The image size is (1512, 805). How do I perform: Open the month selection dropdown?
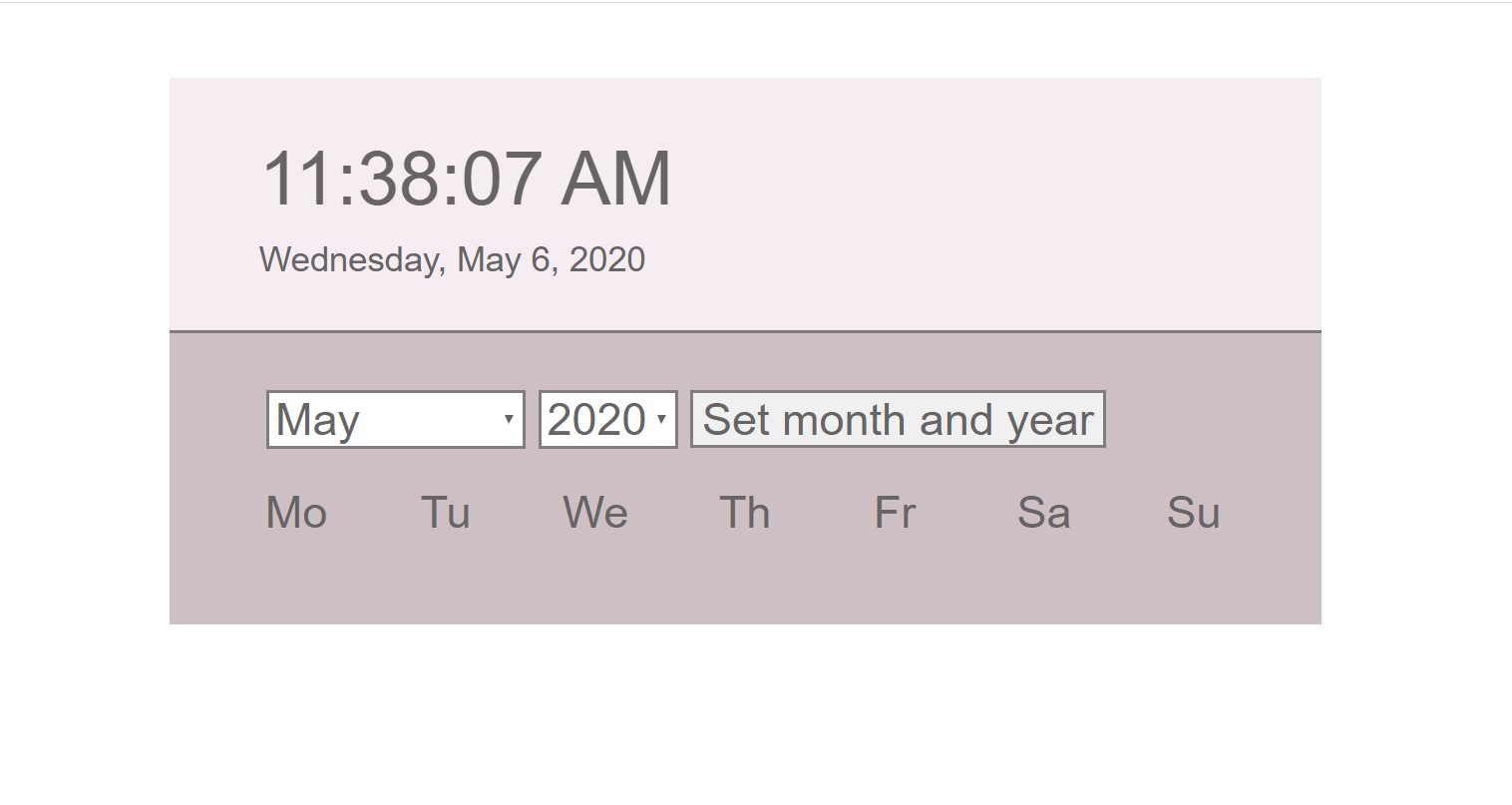click(x=394, y=419)
